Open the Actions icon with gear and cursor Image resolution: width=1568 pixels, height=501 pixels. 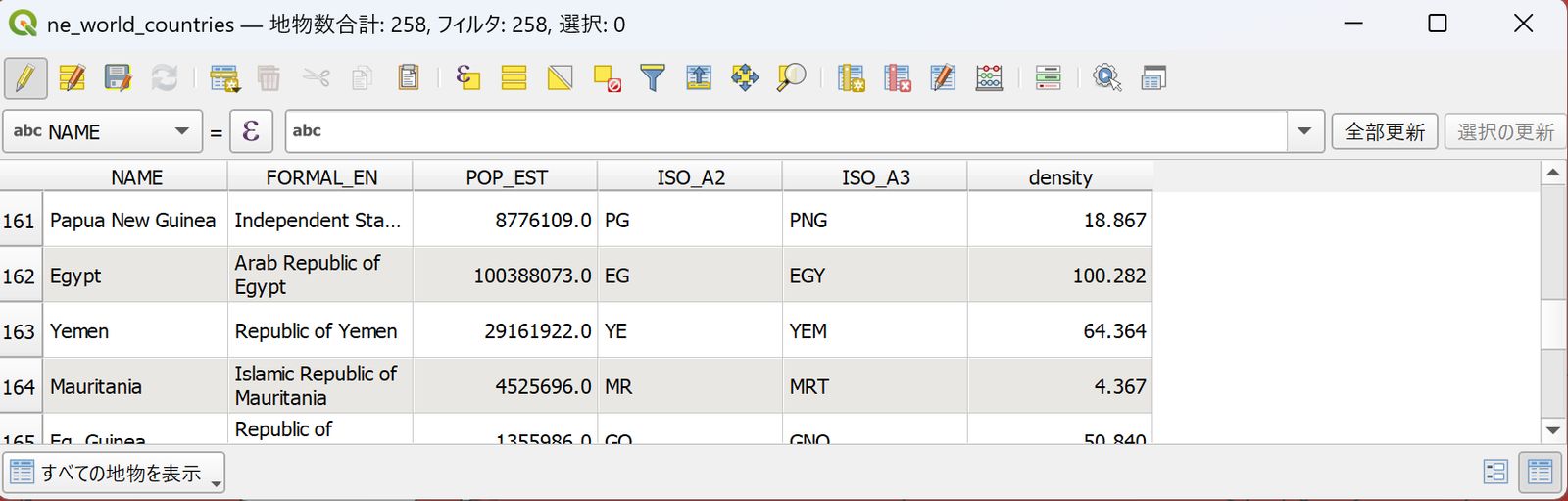pos(1106,77)
